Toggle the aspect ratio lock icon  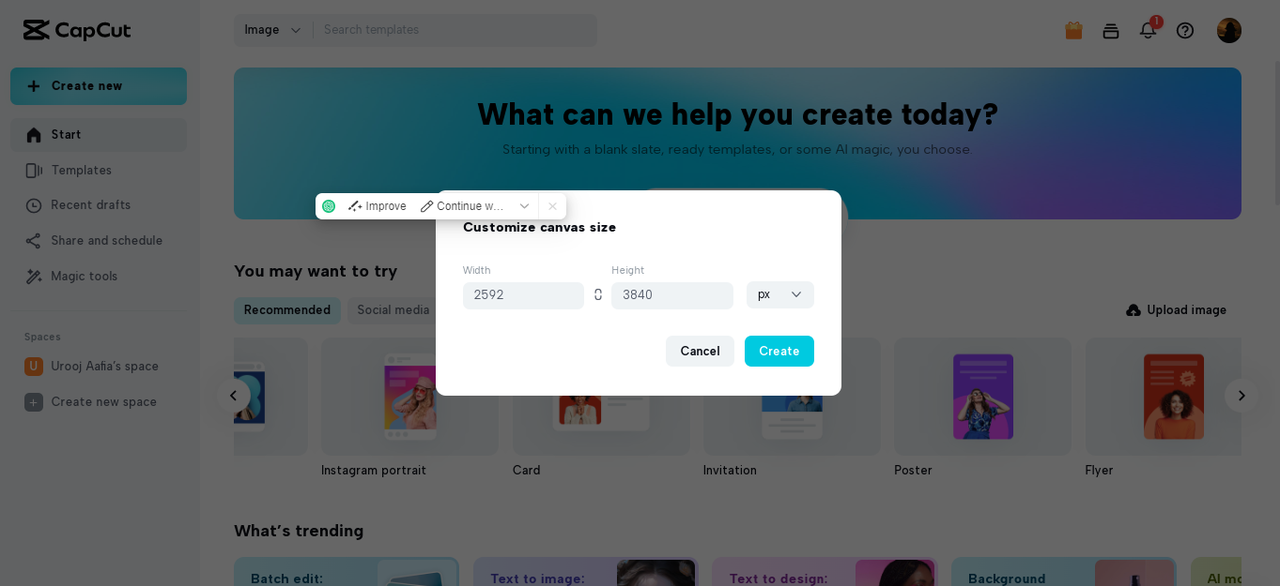point(598,295)
